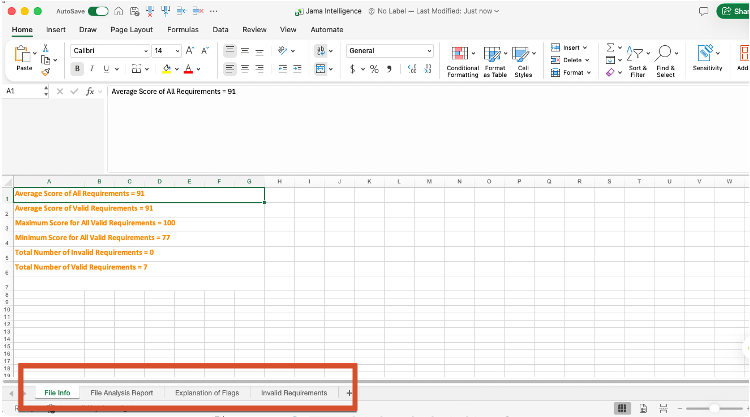Click the Decrease Indent icon

(x=283, y=69)
